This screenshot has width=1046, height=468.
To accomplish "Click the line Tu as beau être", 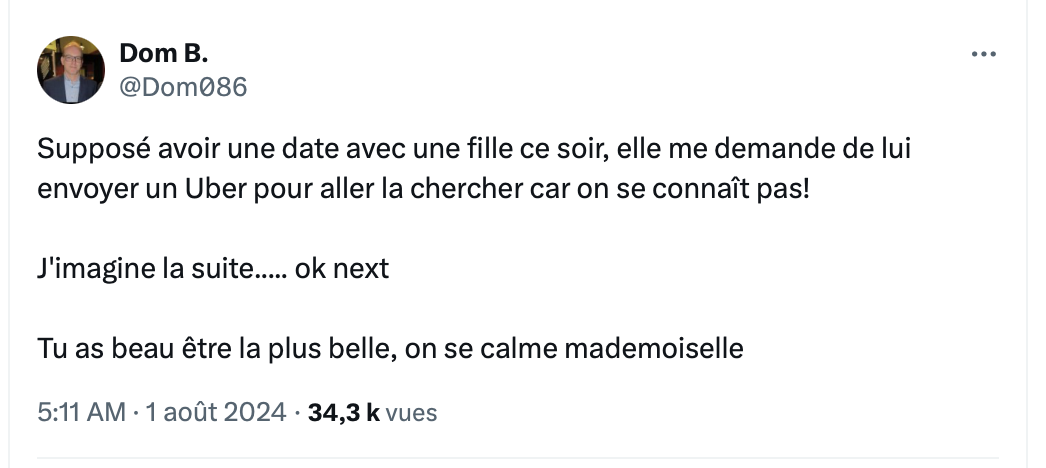I will click(390, 349).
